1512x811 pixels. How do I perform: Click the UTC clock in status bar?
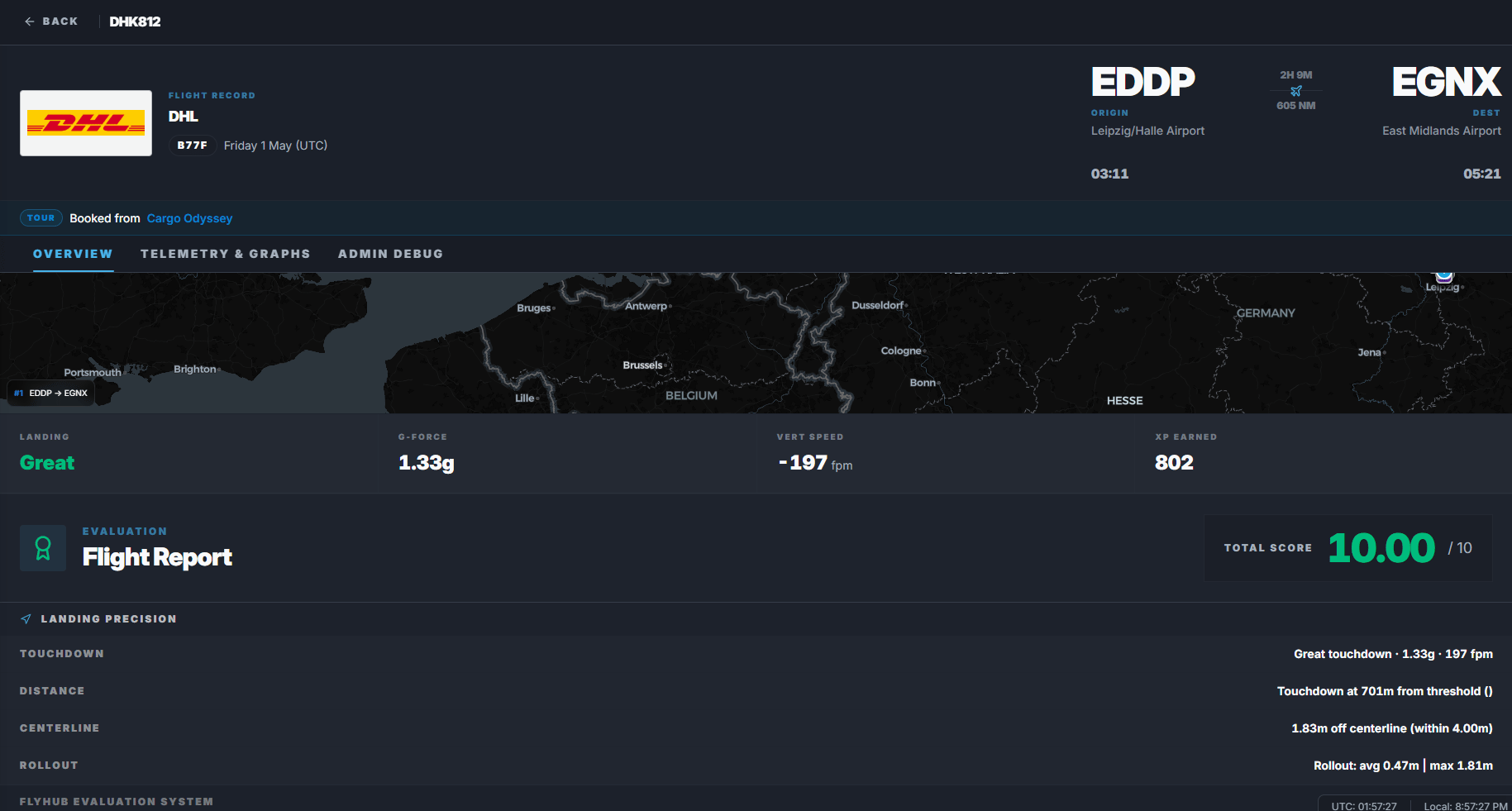pyautogui.click(x=1364, y=806)
